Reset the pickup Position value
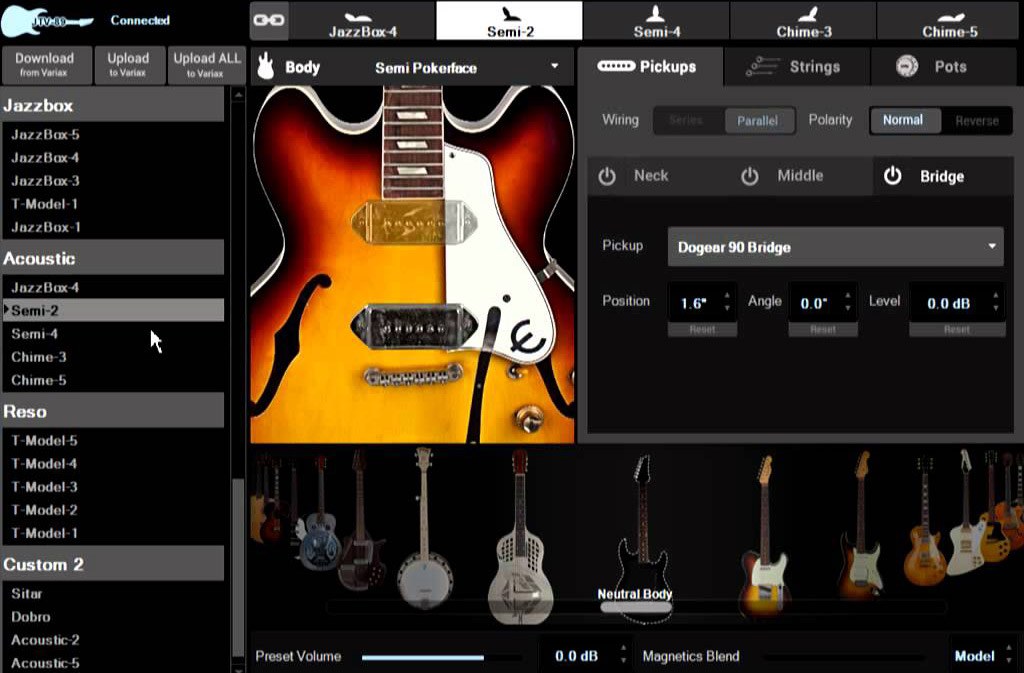The width and height of the screenshot is (1024, 673). pyautogui.click(x=702, y=328)
